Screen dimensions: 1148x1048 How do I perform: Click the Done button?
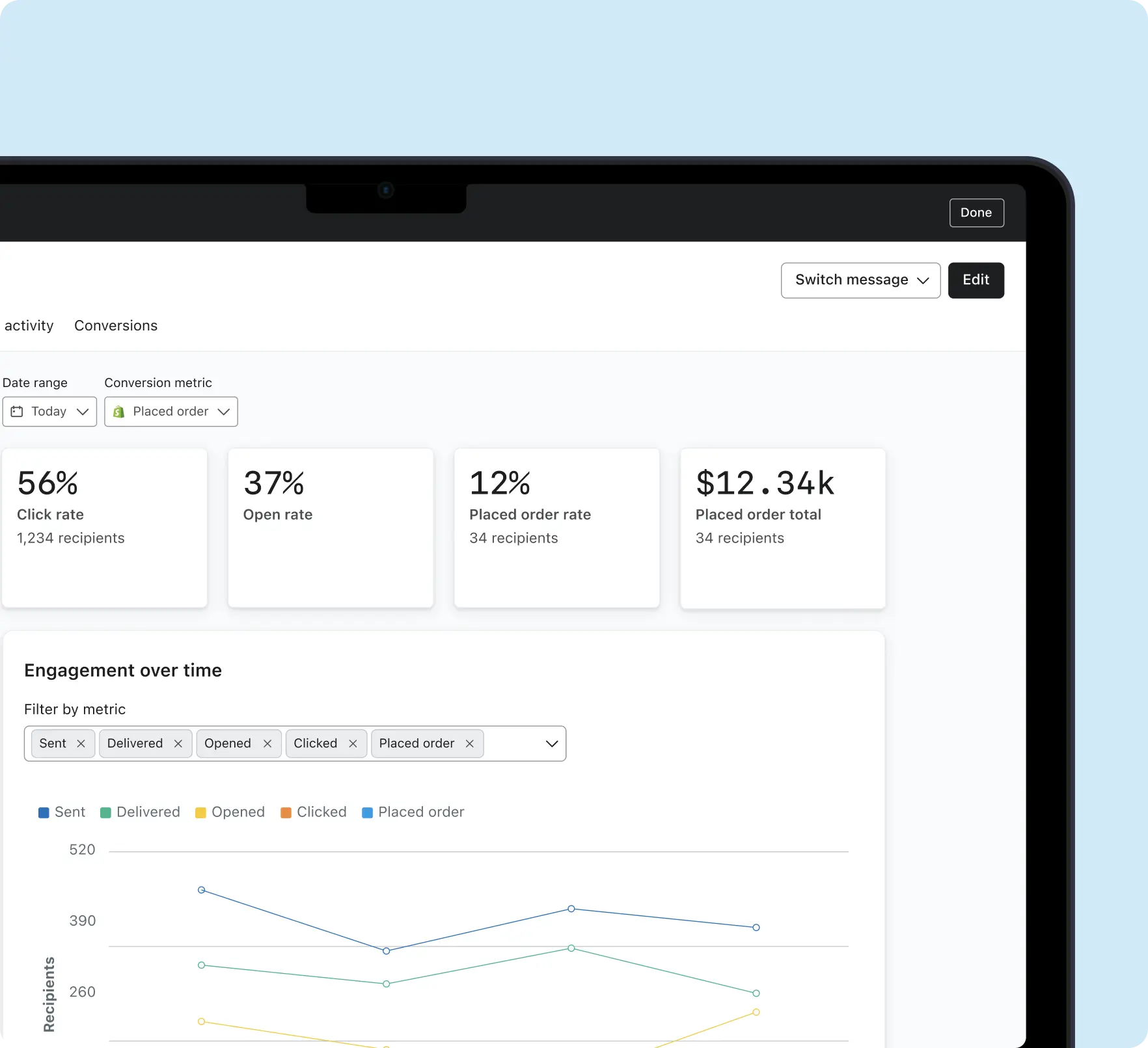[x=976, y=213]
